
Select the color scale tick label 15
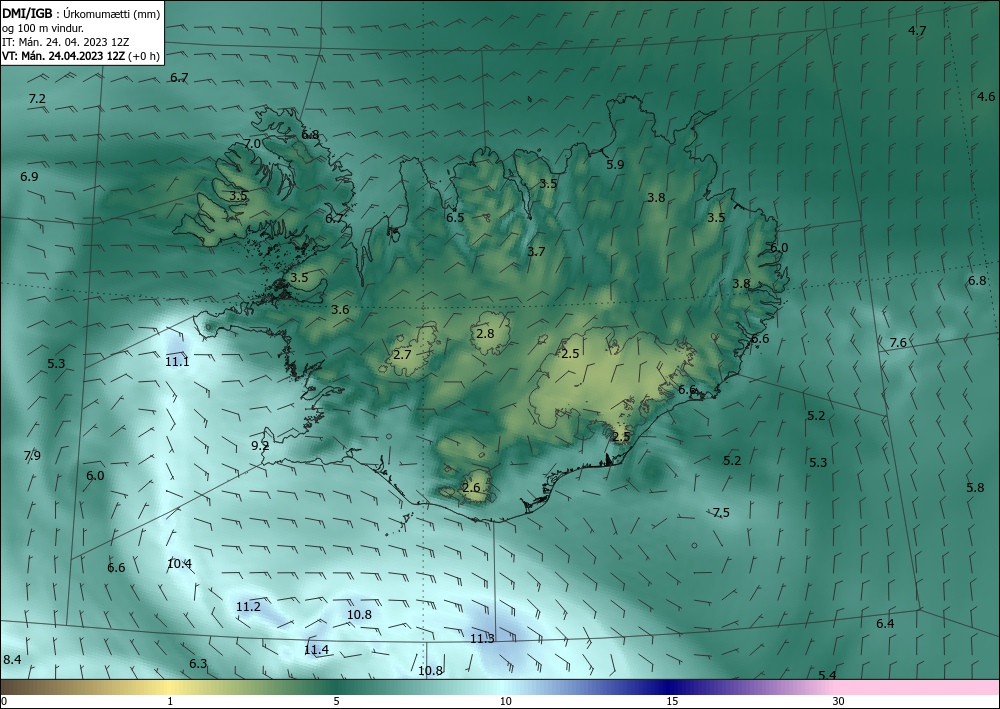click(x=672, y=702)
